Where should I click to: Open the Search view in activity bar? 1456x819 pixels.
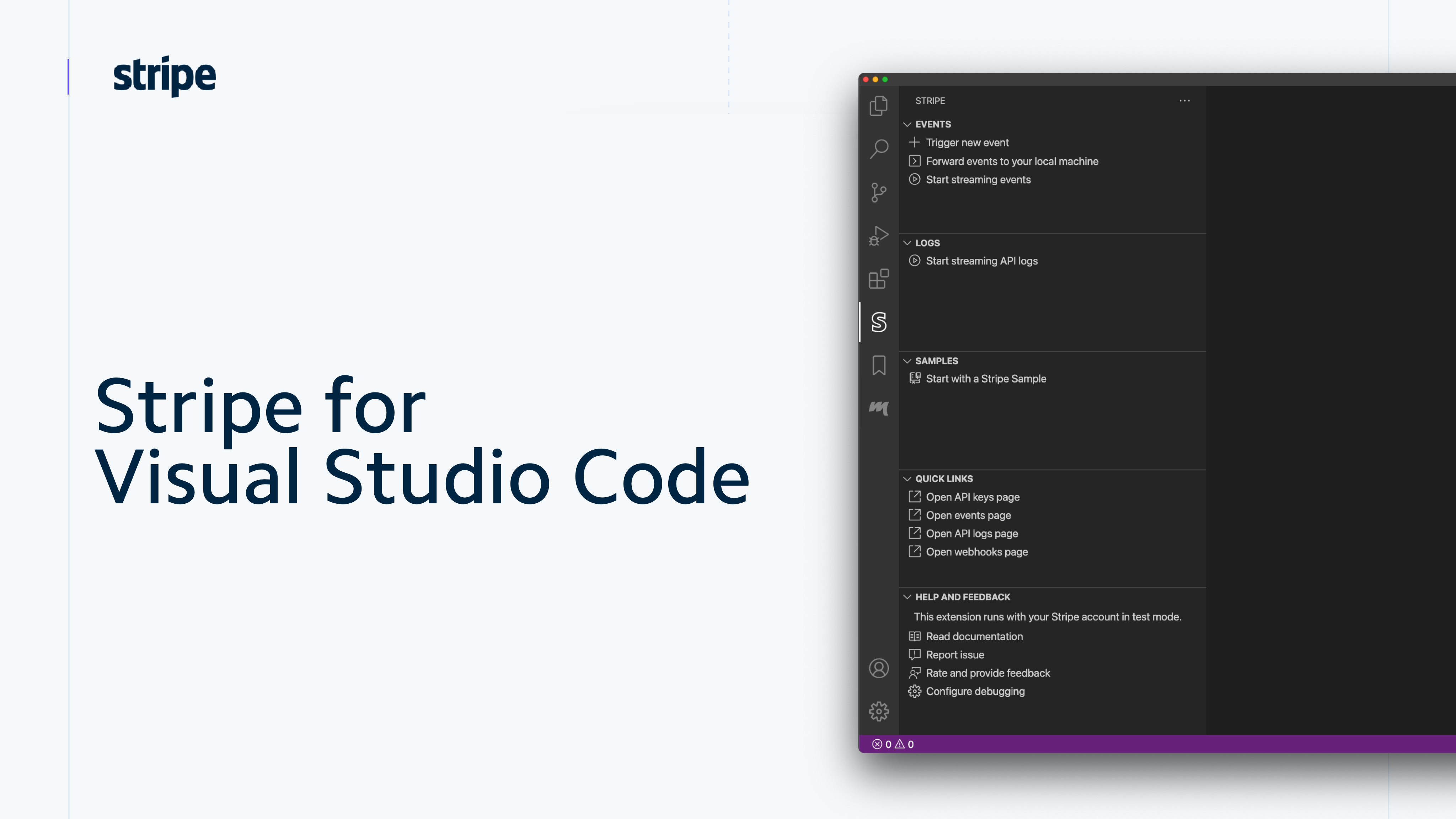878,149
